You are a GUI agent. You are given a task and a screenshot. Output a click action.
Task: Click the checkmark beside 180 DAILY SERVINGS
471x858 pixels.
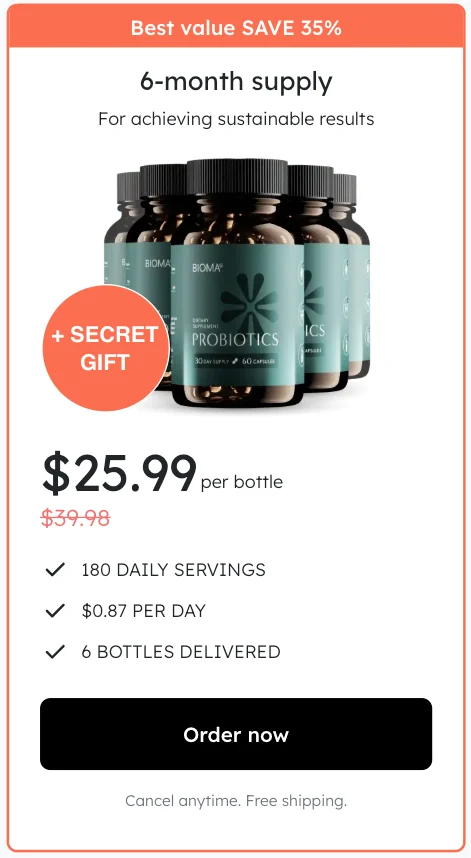(55, 570)
